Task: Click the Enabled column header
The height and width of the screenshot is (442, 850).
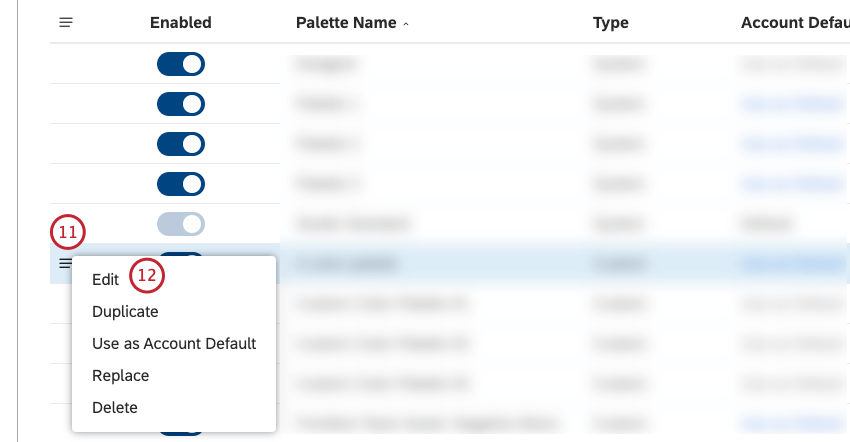Action: (181, 22)
